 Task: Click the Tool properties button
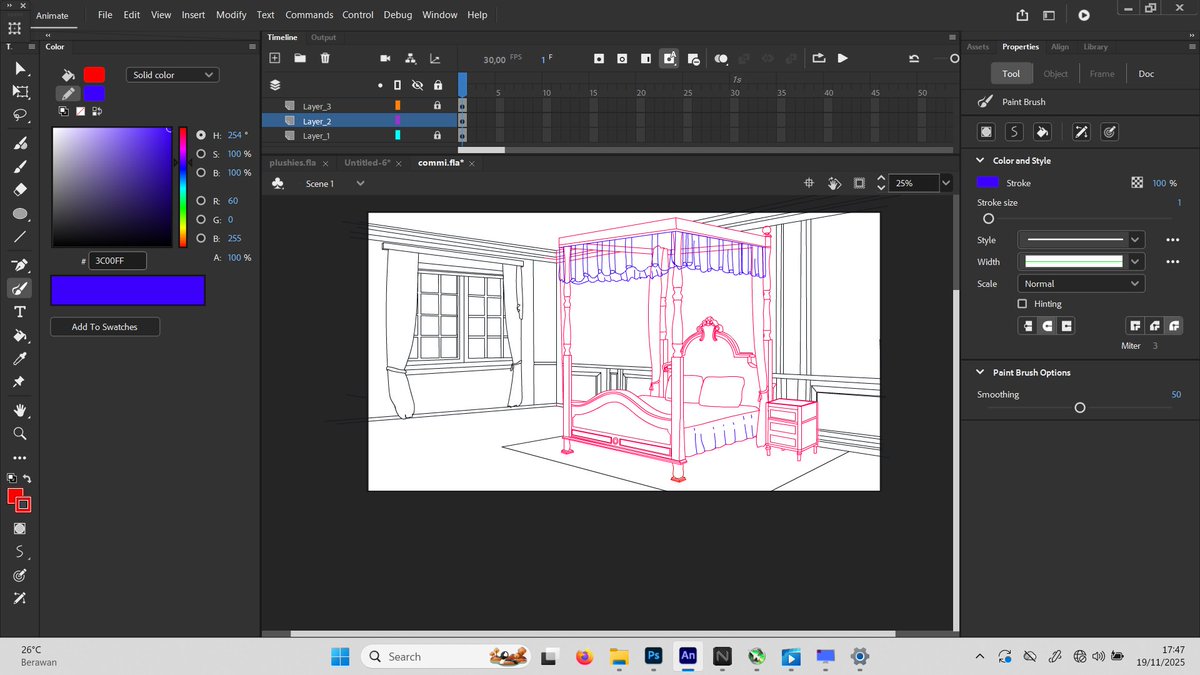(x=1011, y=73)
